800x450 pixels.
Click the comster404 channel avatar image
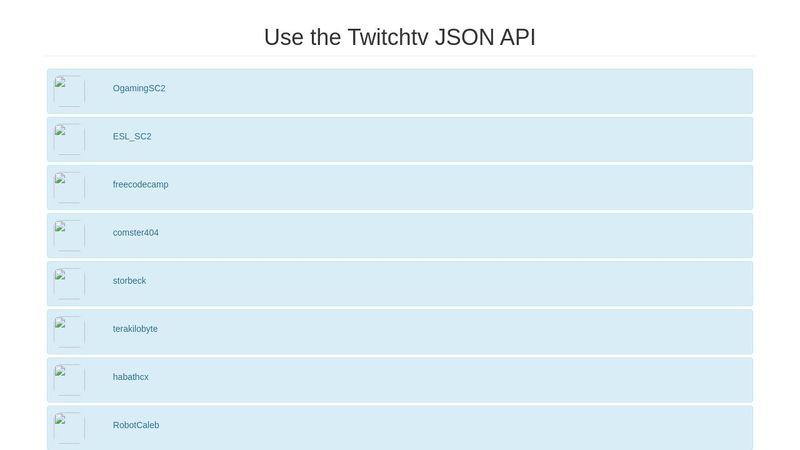(x=69, y=235)
